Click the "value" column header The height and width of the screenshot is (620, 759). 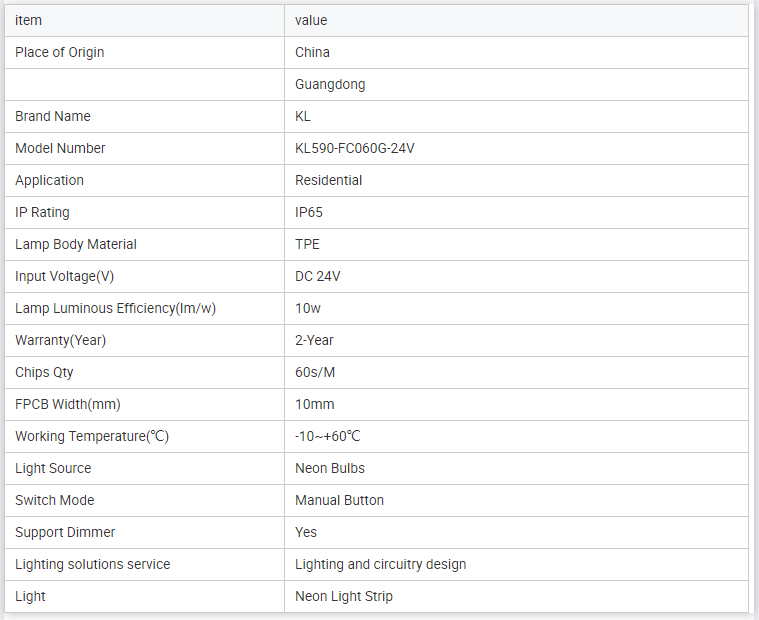click(x=311, y=20)
